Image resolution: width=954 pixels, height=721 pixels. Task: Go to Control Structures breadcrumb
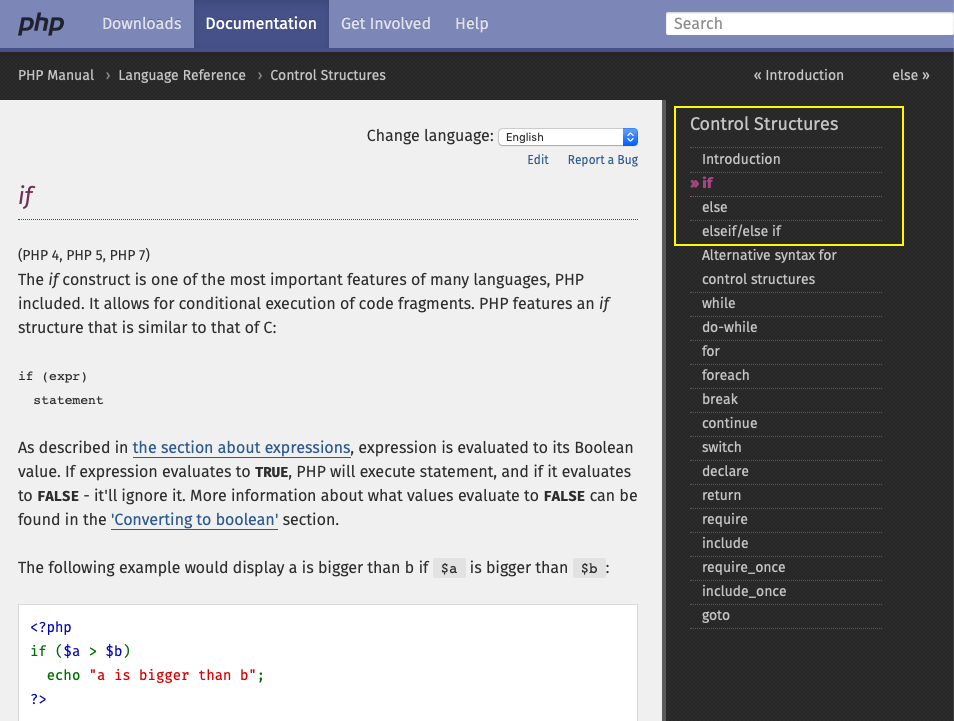pos(328,75)
